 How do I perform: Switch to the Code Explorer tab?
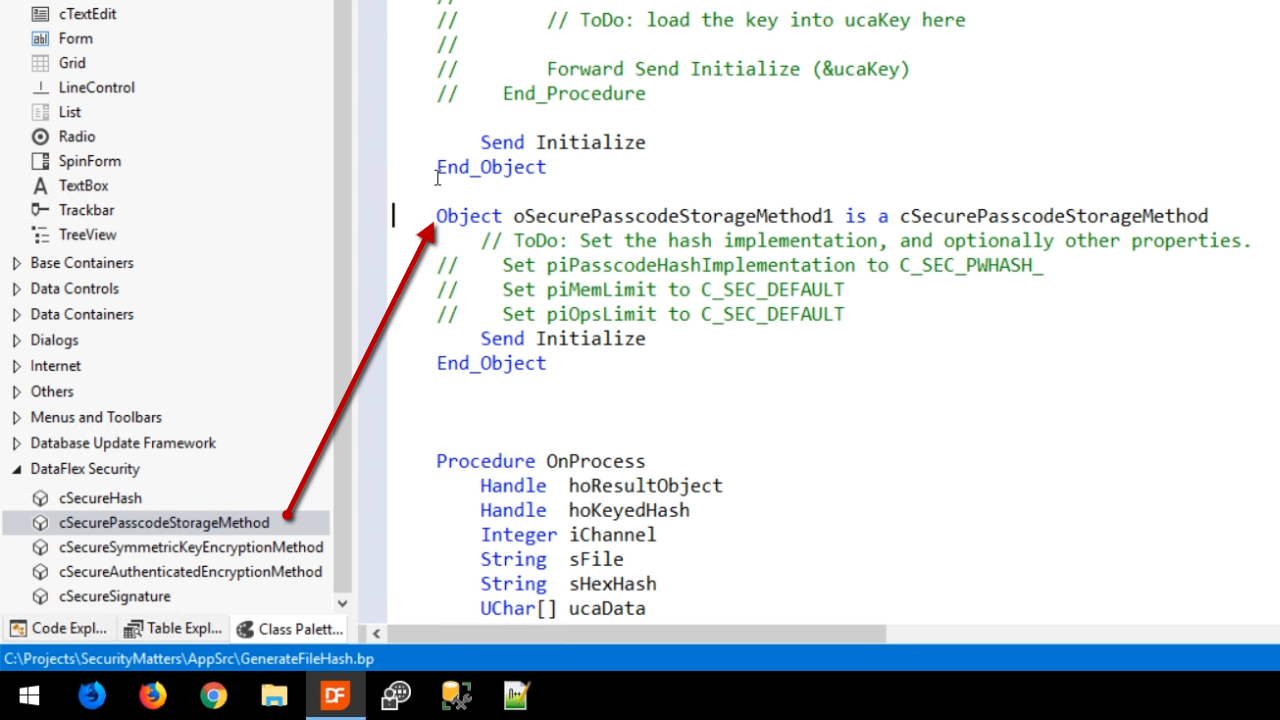pos(59,628)
